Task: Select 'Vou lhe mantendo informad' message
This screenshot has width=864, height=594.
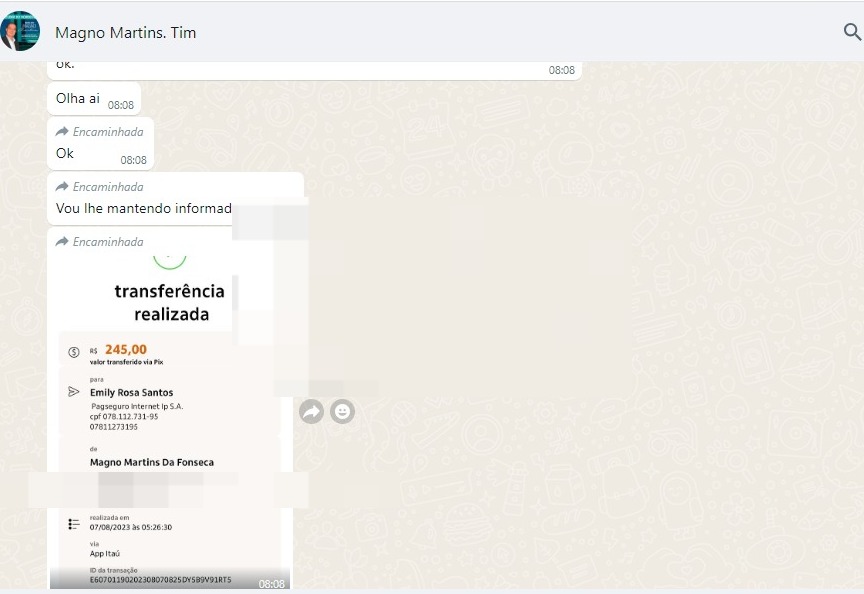Action: pyautogui.click(x=175, y=199)
